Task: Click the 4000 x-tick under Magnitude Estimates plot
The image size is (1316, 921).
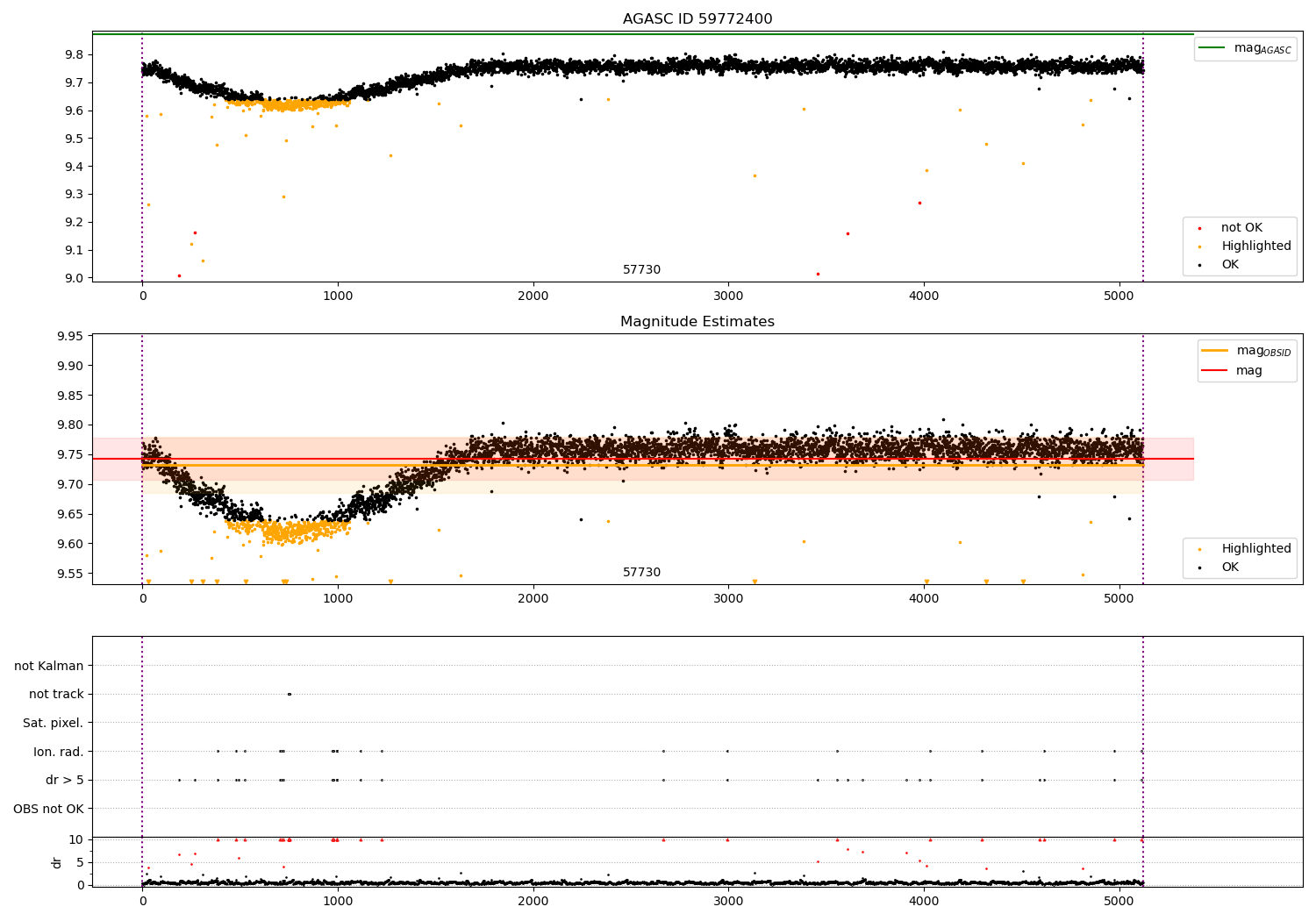Action: (x=924, y=598)
